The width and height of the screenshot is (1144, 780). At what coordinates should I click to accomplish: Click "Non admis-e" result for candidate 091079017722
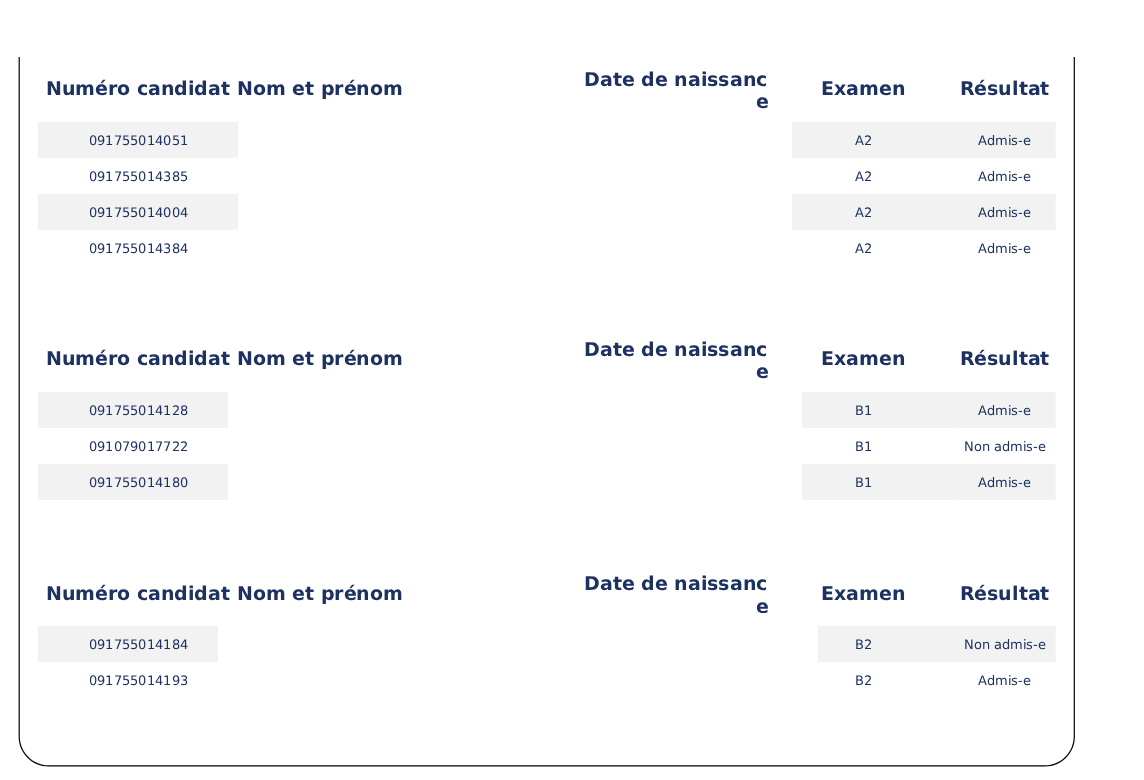point(1004,447)
